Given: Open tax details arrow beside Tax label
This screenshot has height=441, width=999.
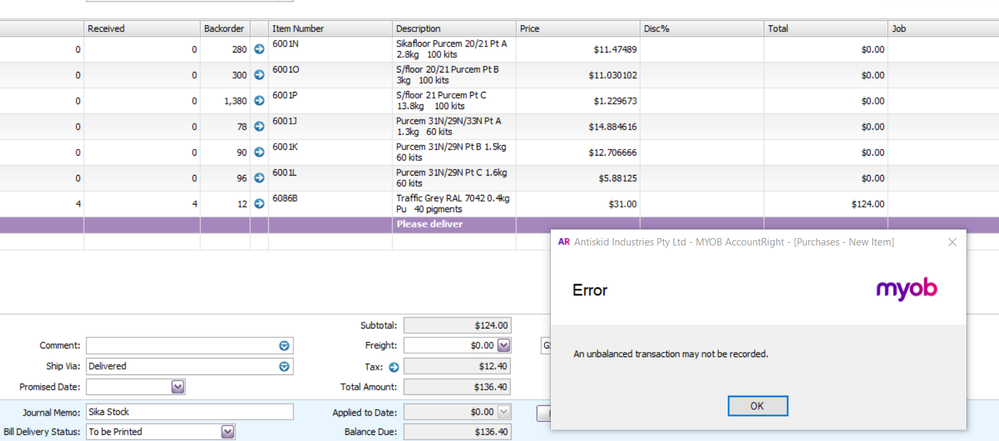Looking at the screenshot, I should (x=394, y=367).
